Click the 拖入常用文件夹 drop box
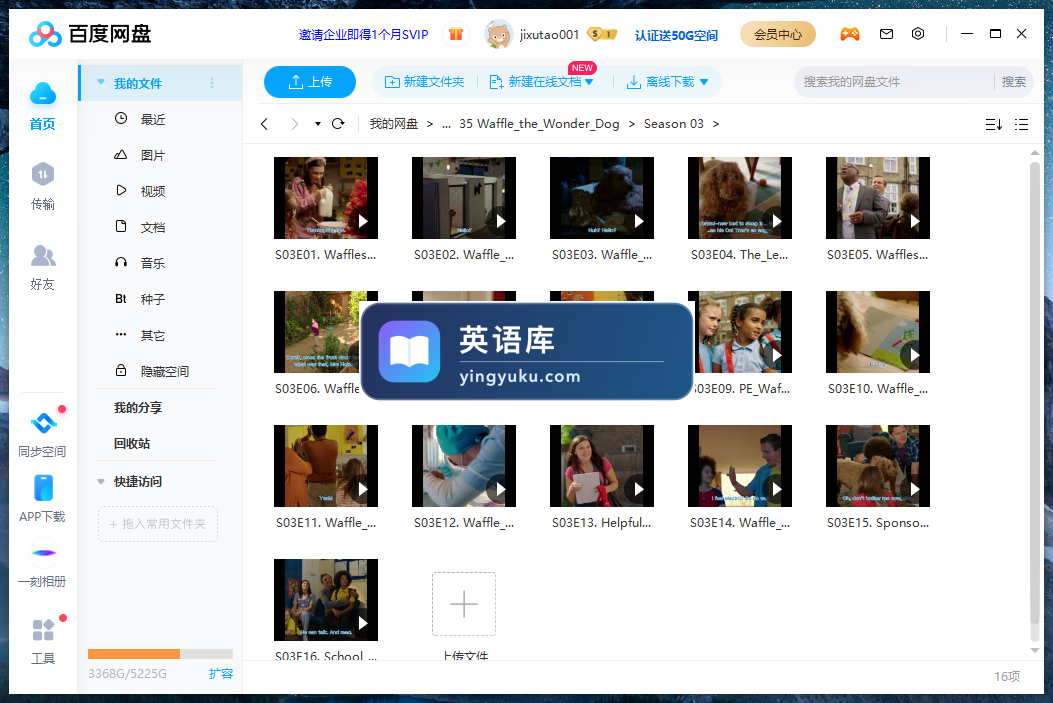The width and height of the screenshot is (1053, 703). (x=158, y=524)
